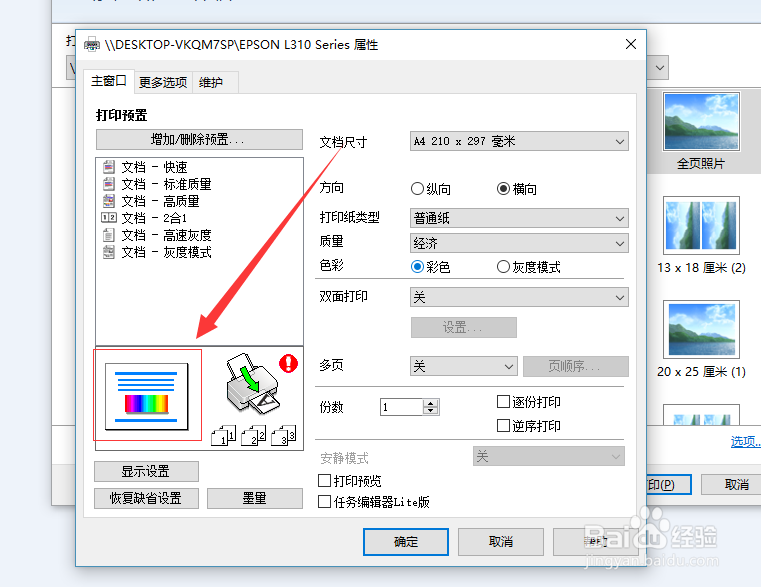Enable 逆序打印 reverse order checkbox
This screenshot has width=761, height=587.
(503, 426)
